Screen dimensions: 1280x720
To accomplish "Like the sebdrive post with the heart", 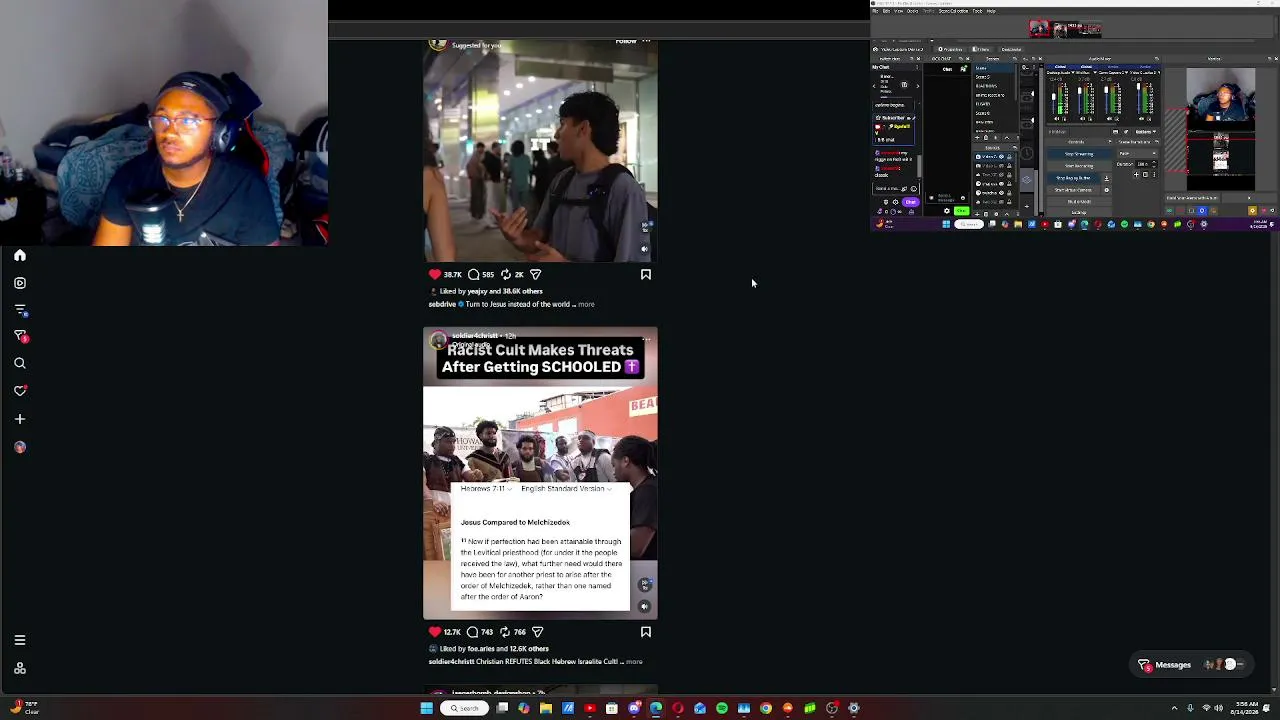I will point(434,274).
